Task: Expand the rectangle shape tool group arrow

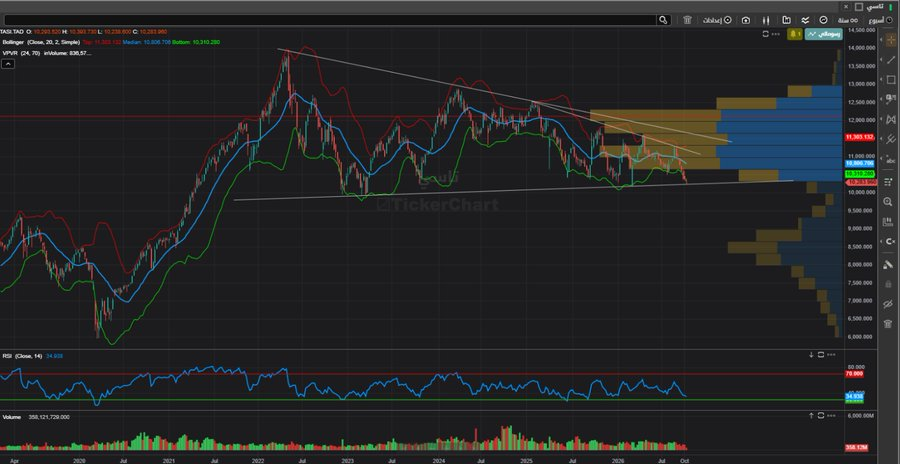Action: point(880,80)
